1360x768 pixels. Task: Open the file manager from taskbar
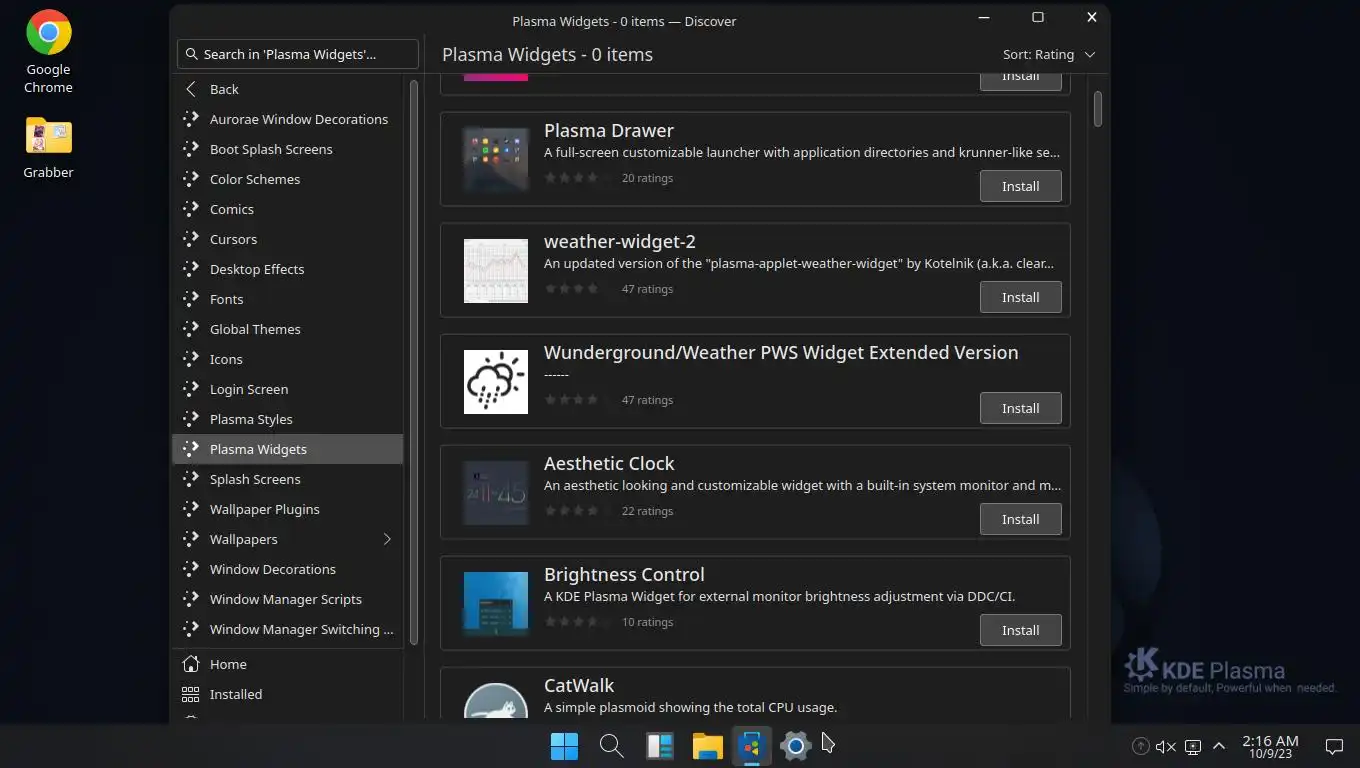707,746
